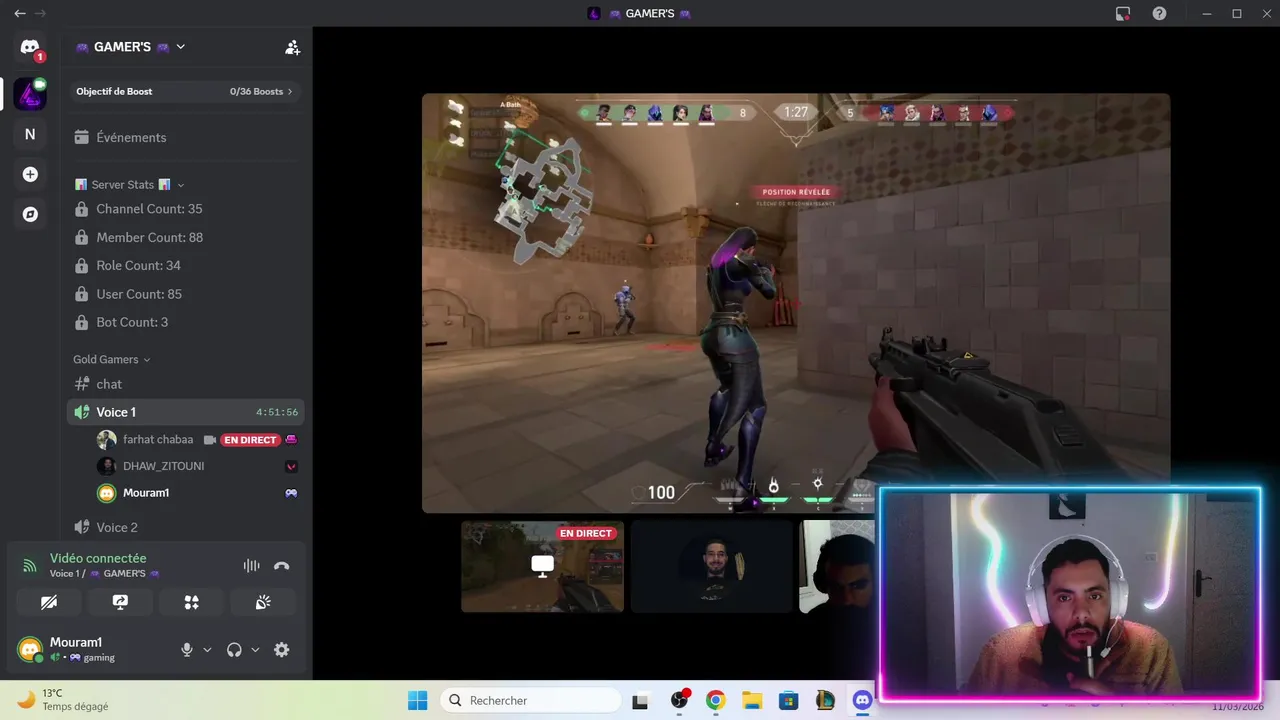Image resolution: width=1280 pixels, height=720 pixels.
Task: Open File Explorer from the taskbar
Action: pyautogui.click(x=752, y=700)
